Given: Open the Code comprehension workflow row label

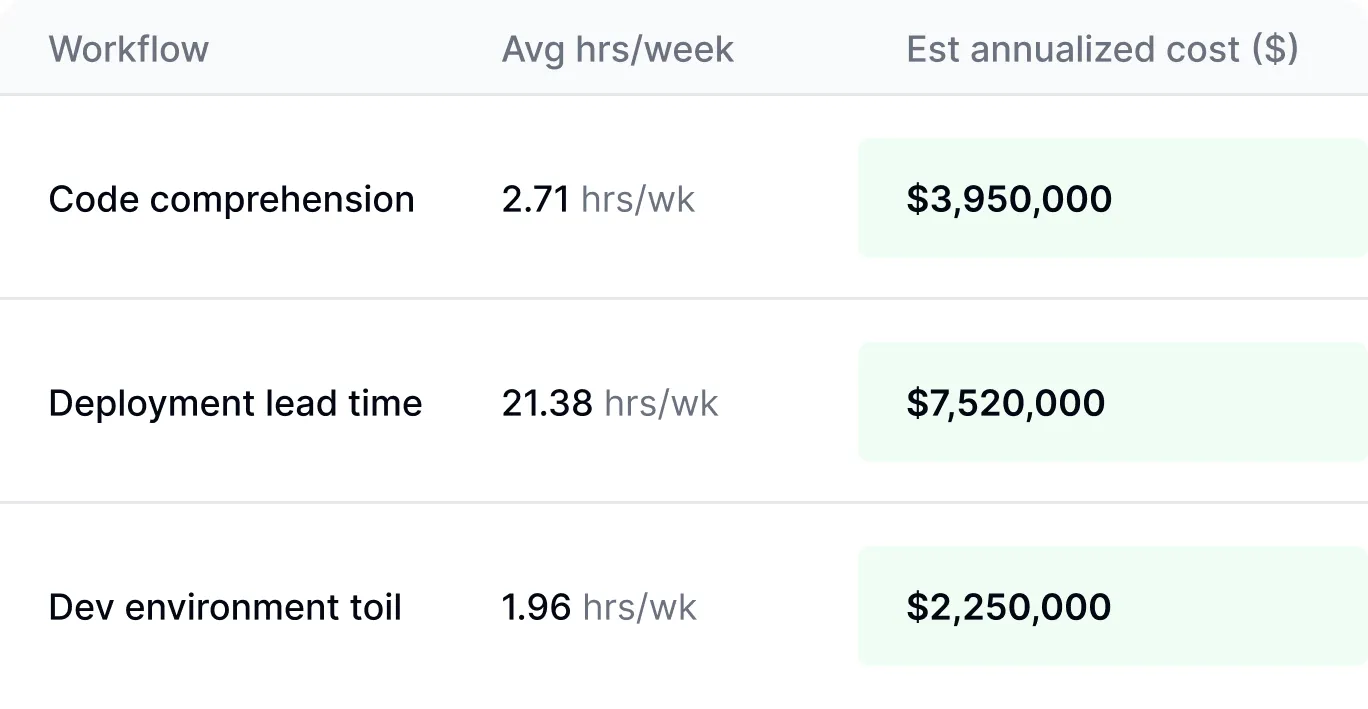Looking at the screenshot, I should tap(231, 199).
